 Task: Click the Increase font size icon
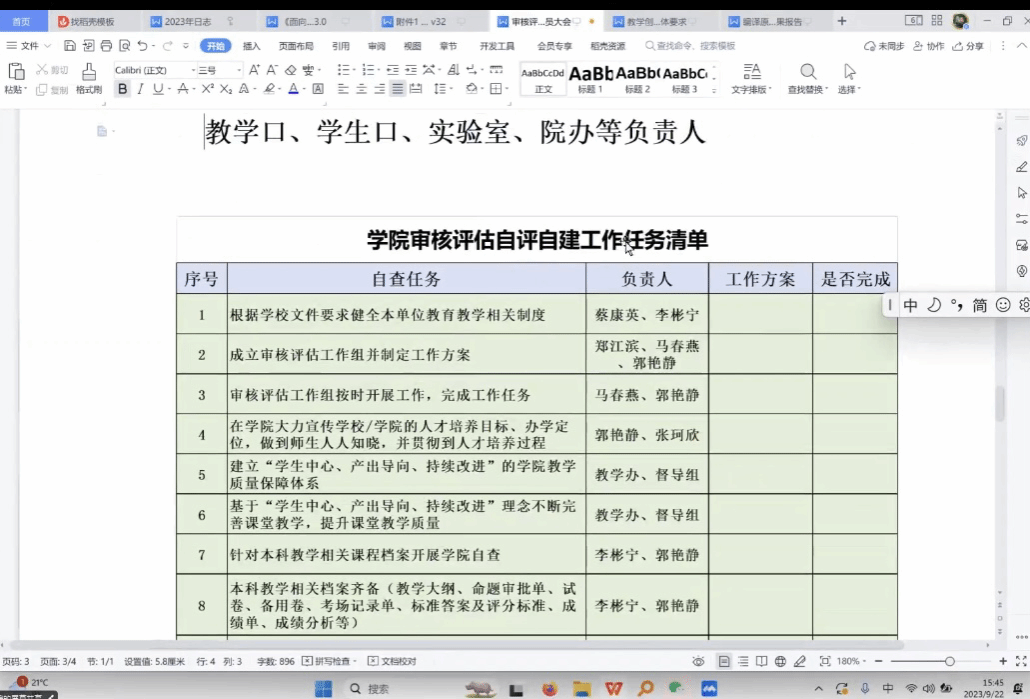pos(254,70)
